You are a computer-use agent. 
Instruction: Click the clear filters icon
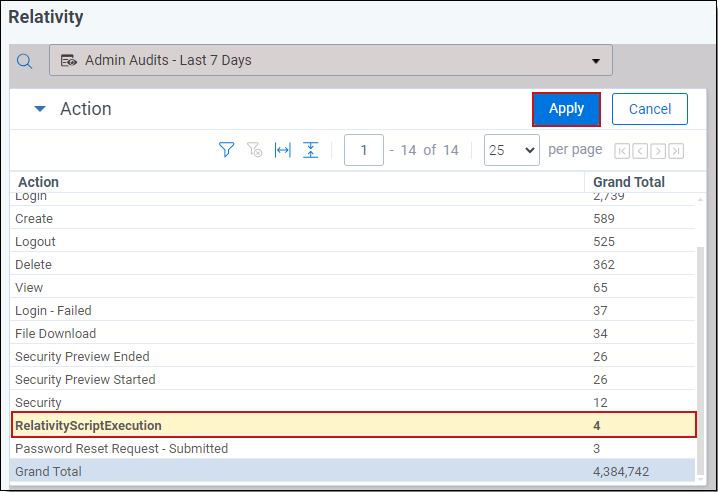tap(255, 150)
